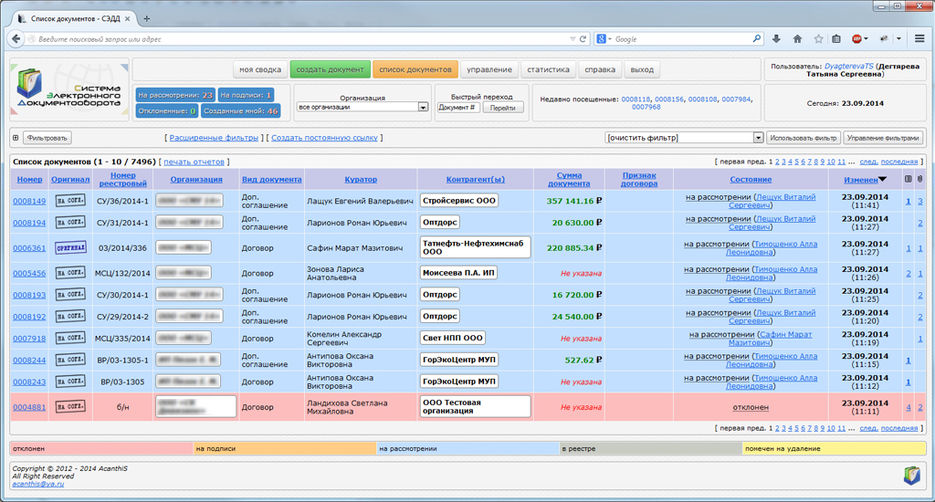Click the 'Изменен' sort direction arrow
Viewport: 935px width, 502px height.
[883, 179]
